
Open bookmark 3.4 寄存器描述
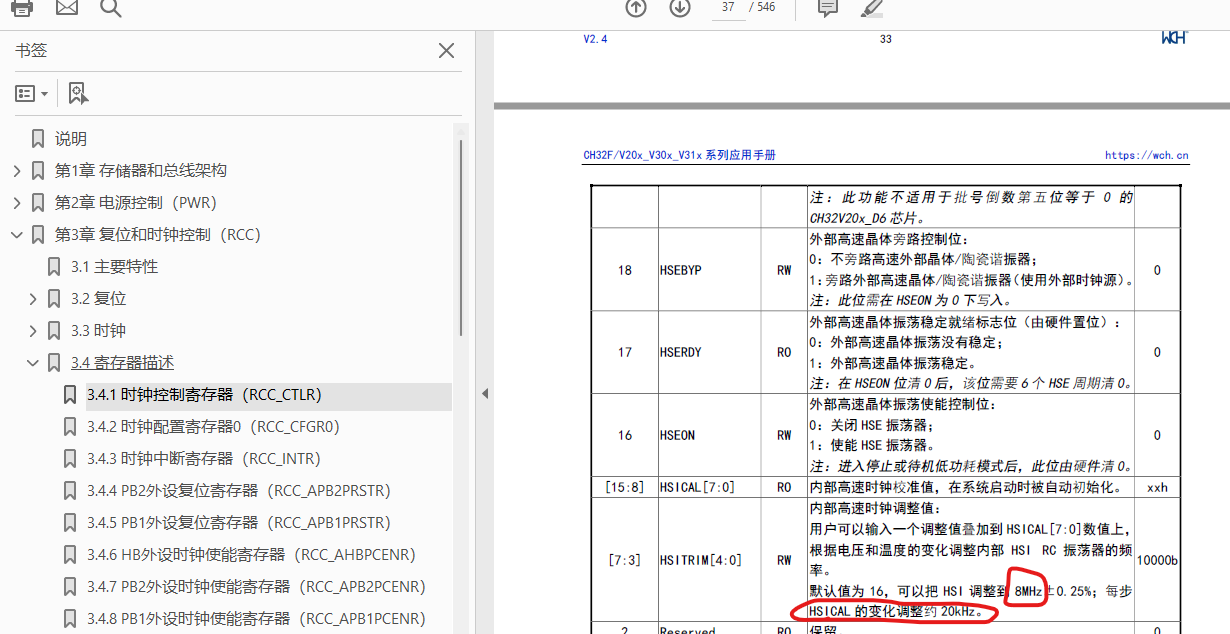(122, 362)
